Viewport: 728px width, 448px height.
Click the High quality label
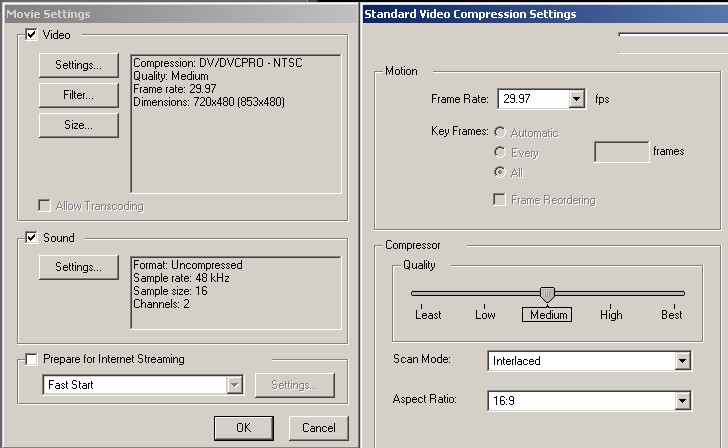[x=611, y=315]
